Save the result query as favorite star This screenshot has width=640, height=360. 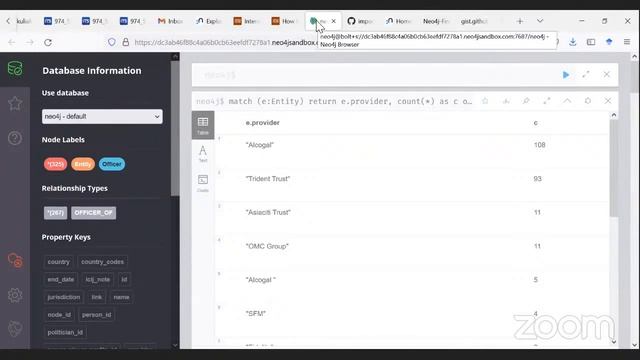[485, 101]
